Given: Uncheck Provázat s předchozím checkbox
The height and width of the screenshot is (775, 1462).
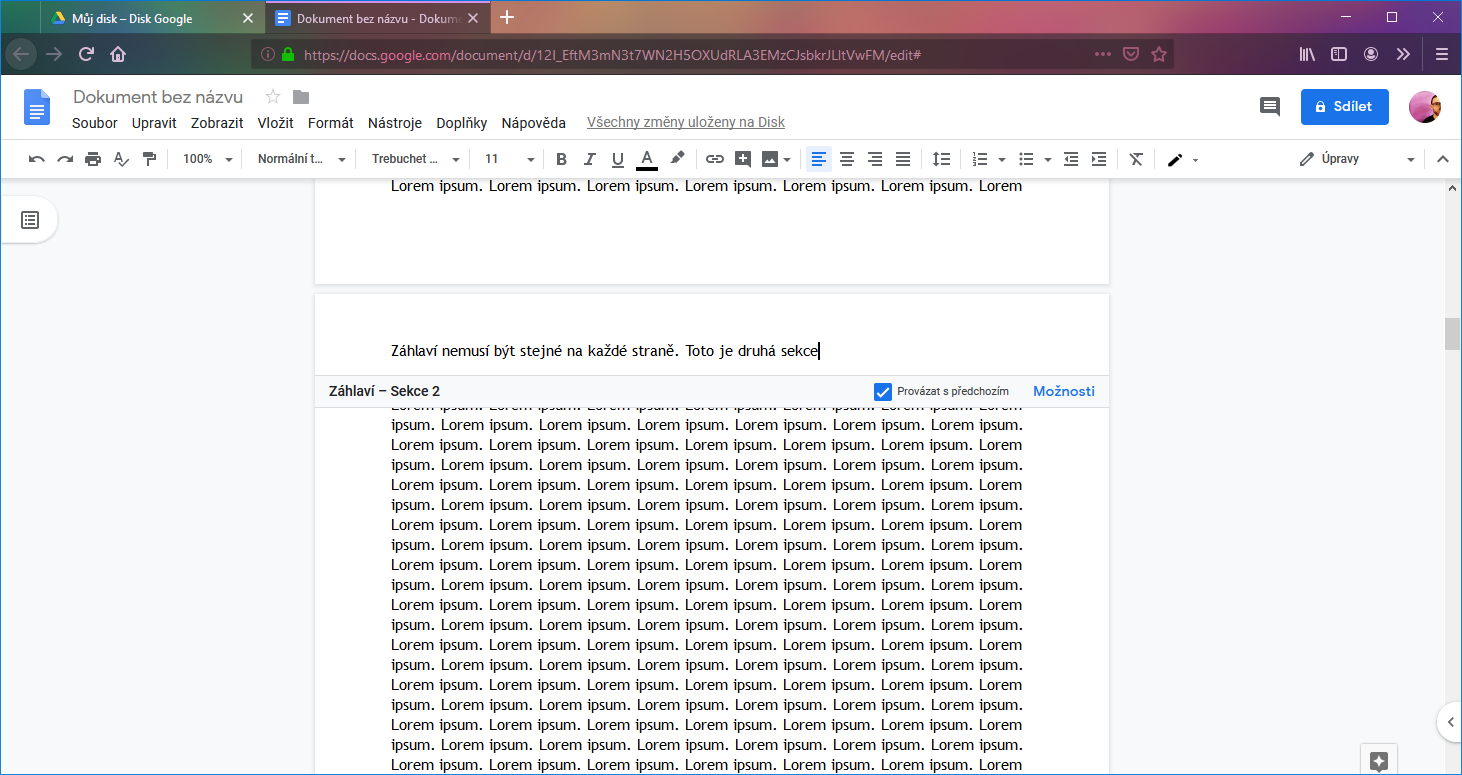Looking at the screenshot, I should pos(883,392).
